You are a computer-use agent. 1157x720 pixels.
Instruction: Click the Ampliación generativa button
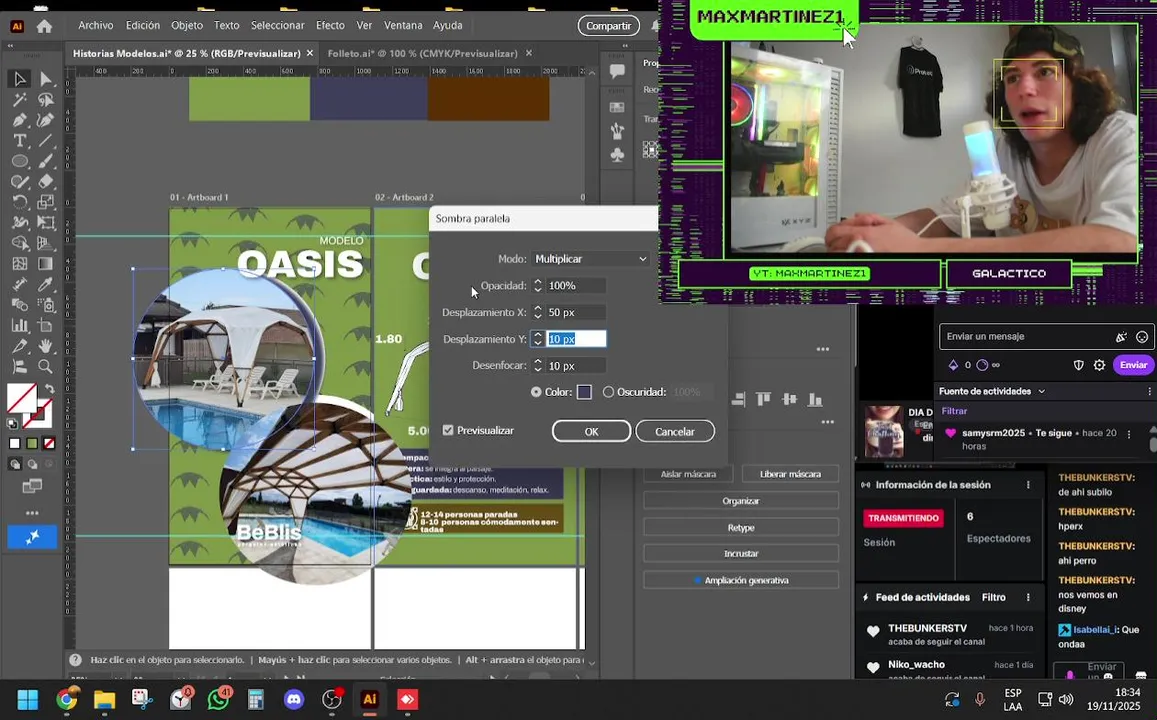pyautogui.click(x=741, y=581)
